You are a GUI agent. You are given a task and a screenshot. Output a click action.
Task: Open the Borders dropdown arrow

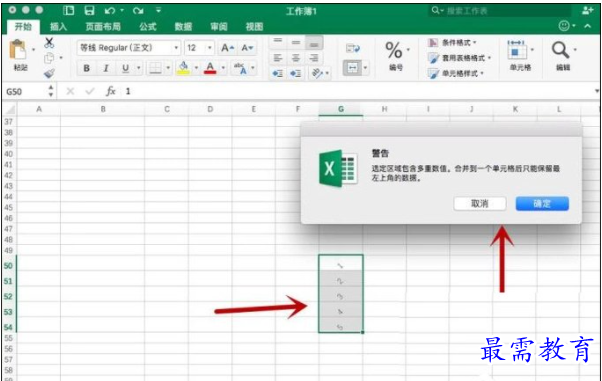(x=168, y=68)
